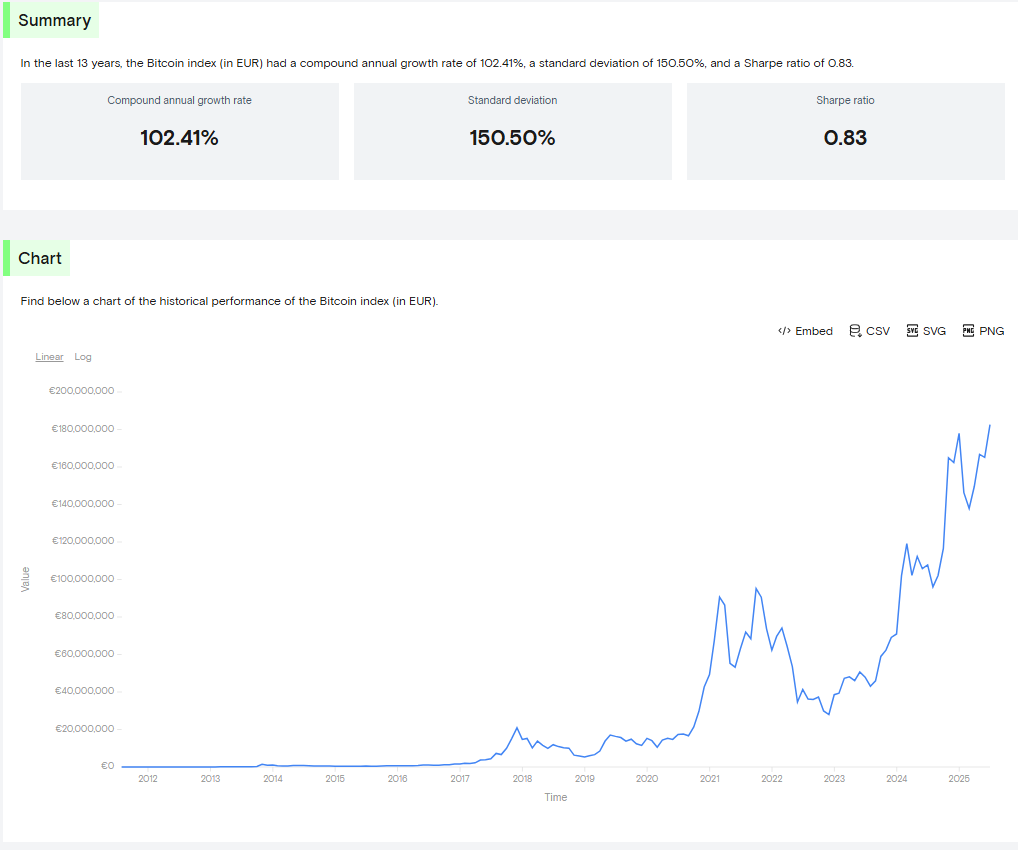Click the €0 y-axis label
Screen dimensions: 1018x850
108,766
